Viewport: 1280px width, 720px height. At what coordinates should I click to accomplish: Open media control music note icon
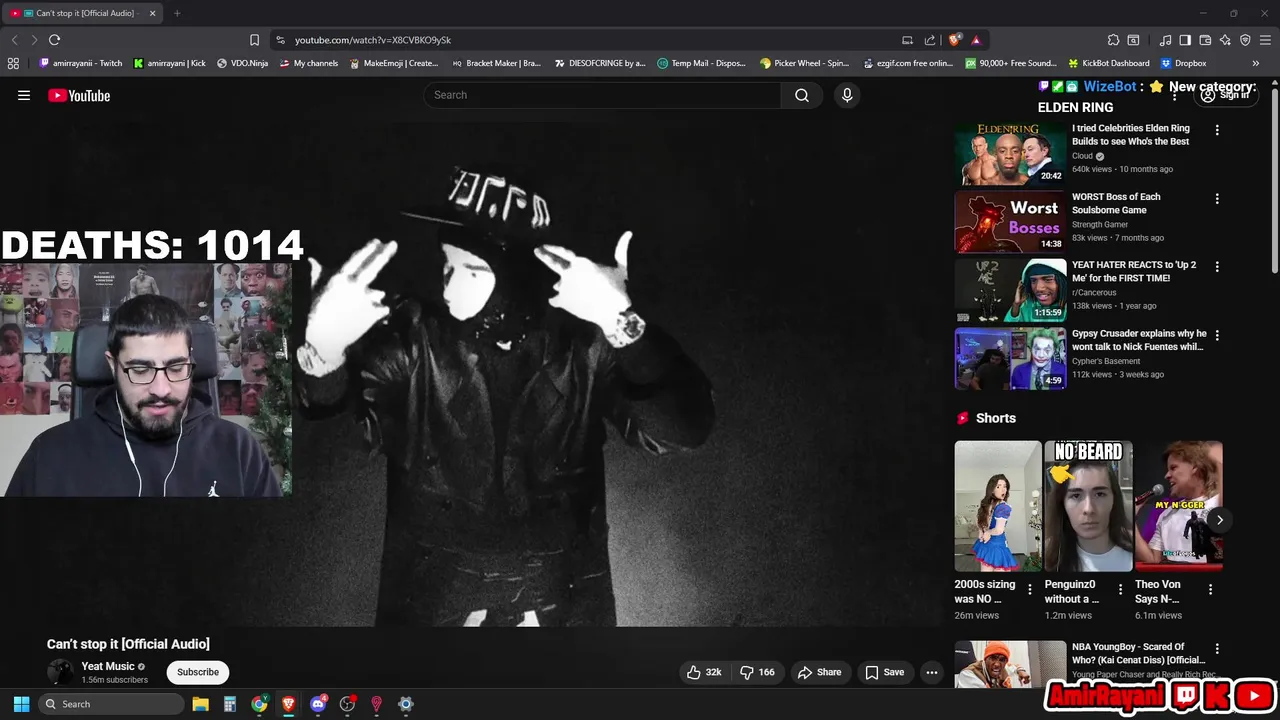[1165, 40]
